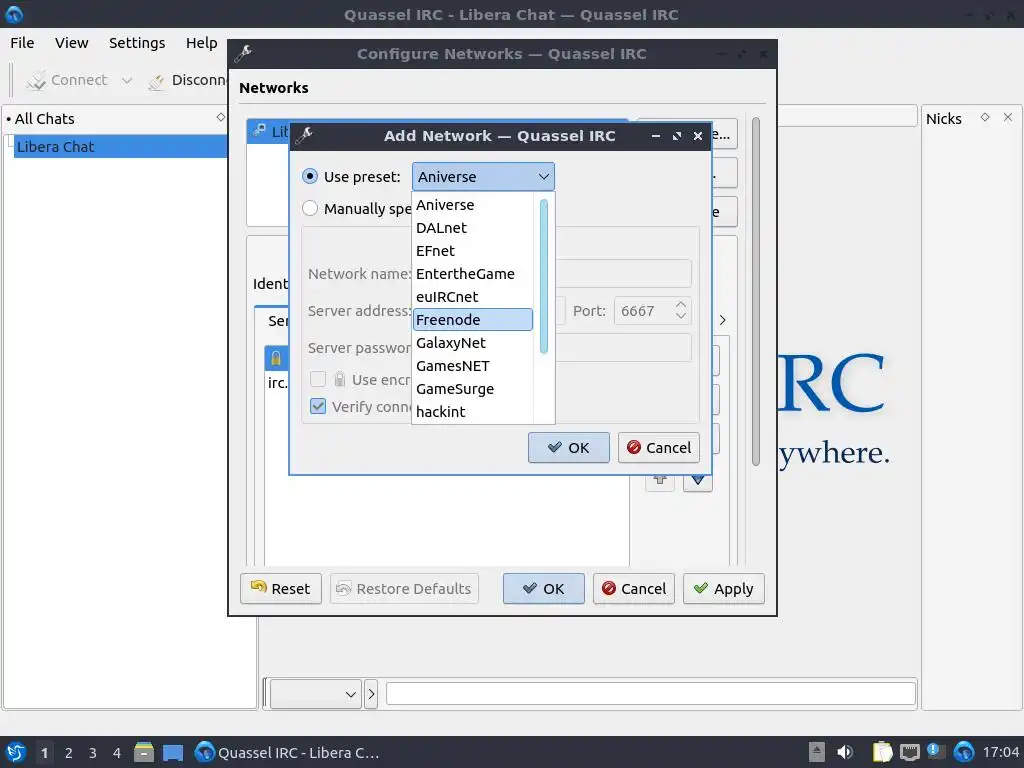
Task: Open the Aniverse preset combo box
Action: pos(483,177)
